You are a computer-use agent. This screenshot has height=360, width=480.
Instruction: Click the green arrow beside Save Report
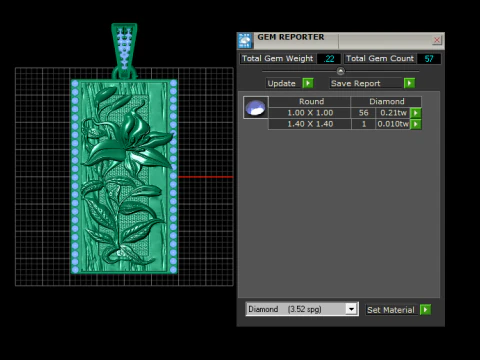[x=409, y=83]
